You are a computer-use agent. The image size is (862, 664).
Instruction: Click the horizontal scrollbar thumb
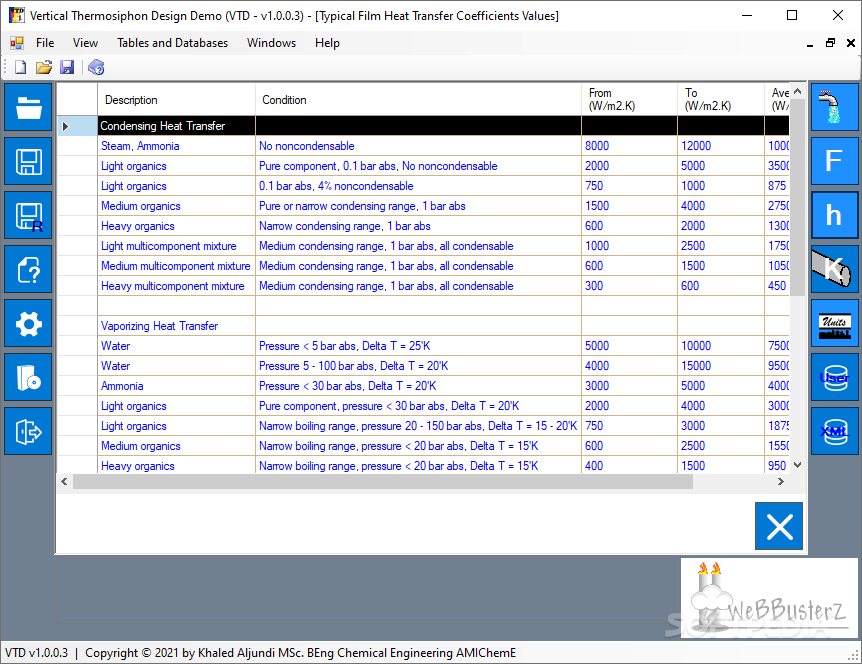click(x=383, y=482)
